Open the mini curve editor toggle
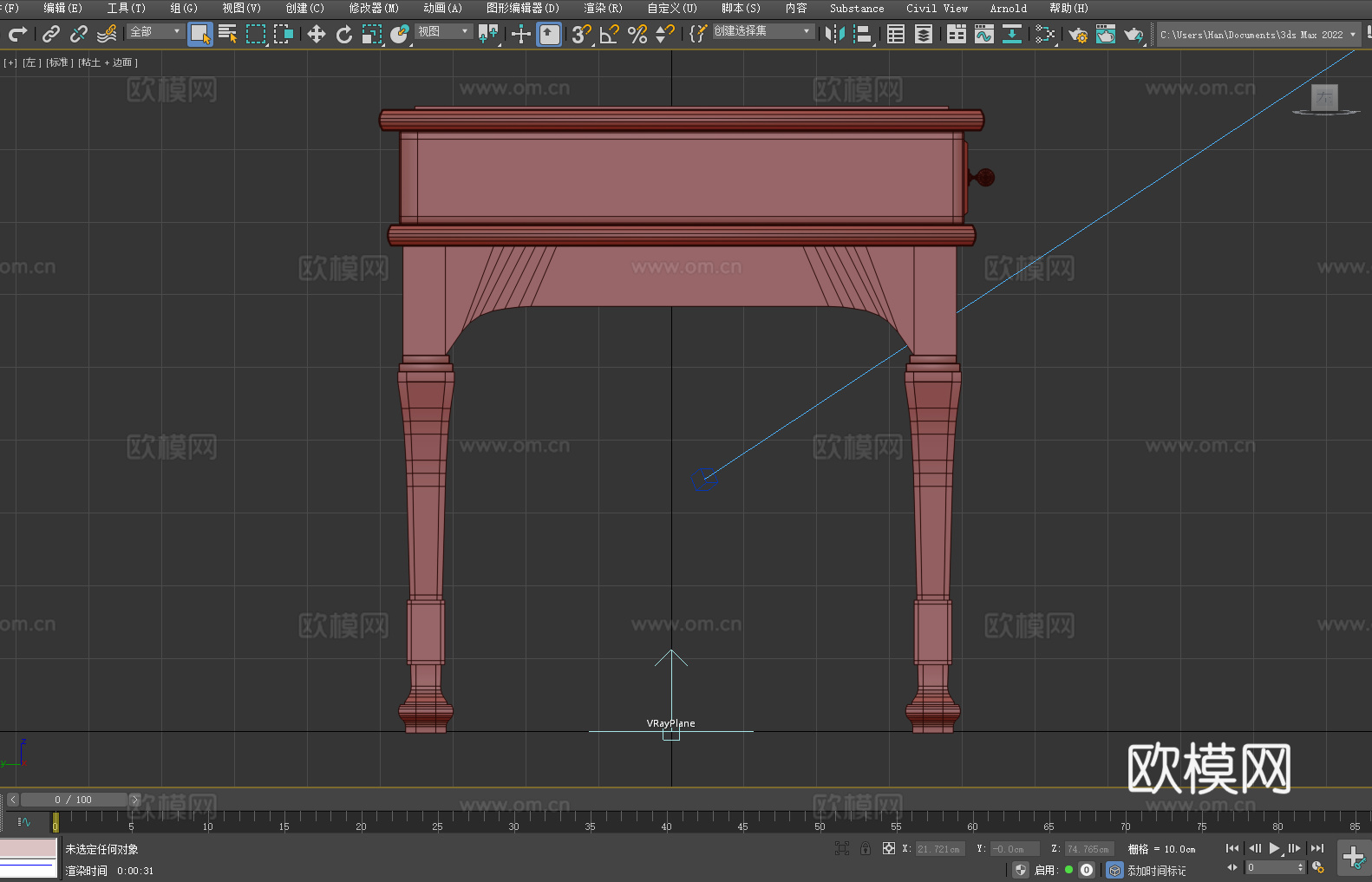The width and height of the screenshot is (1372, 882). (24, 821)
